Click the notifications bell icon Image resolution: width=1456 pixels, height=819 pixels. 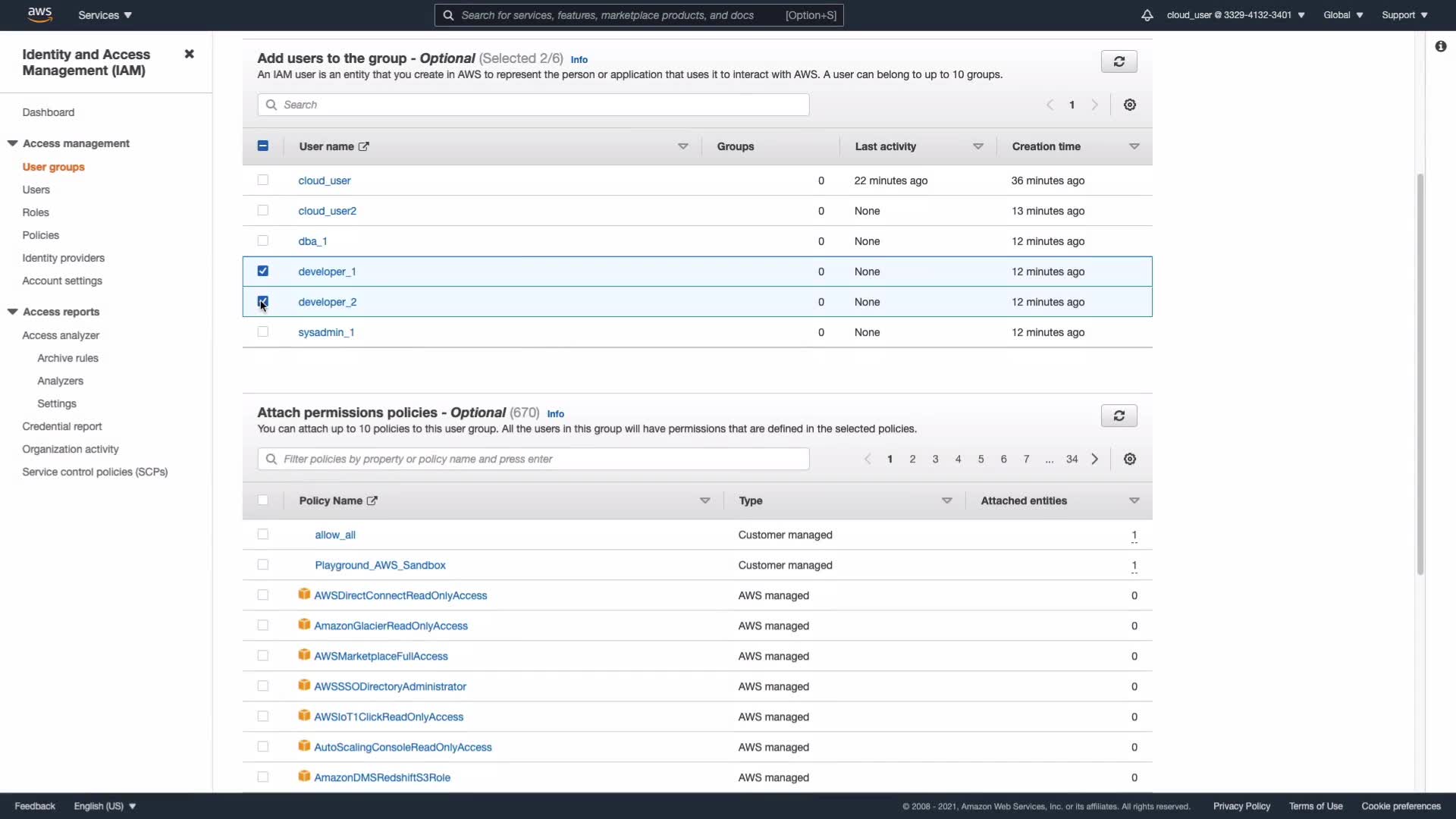pyautogui.click(x=1147, y=15)
